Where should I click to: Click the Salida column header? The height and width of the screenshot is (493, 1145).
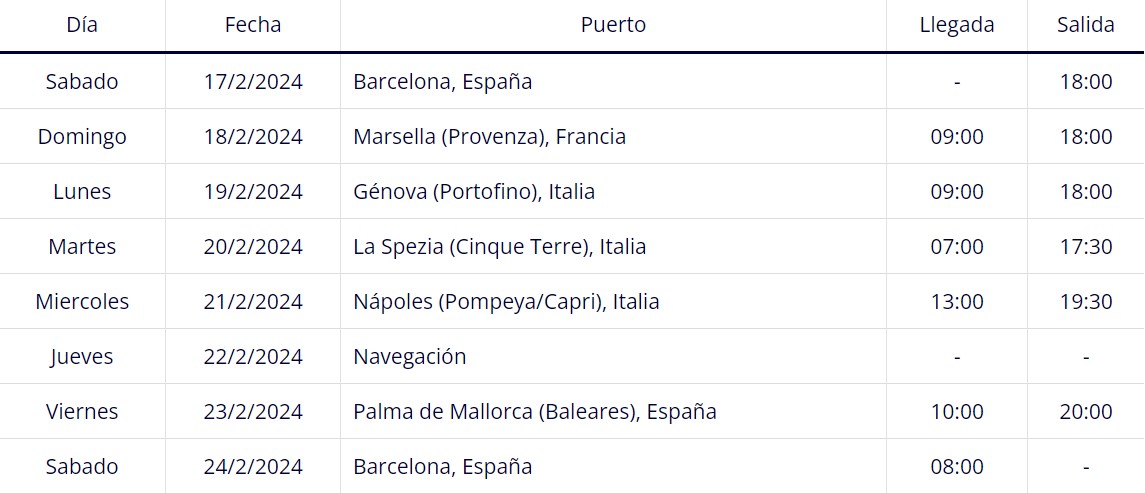[1086, 25]
